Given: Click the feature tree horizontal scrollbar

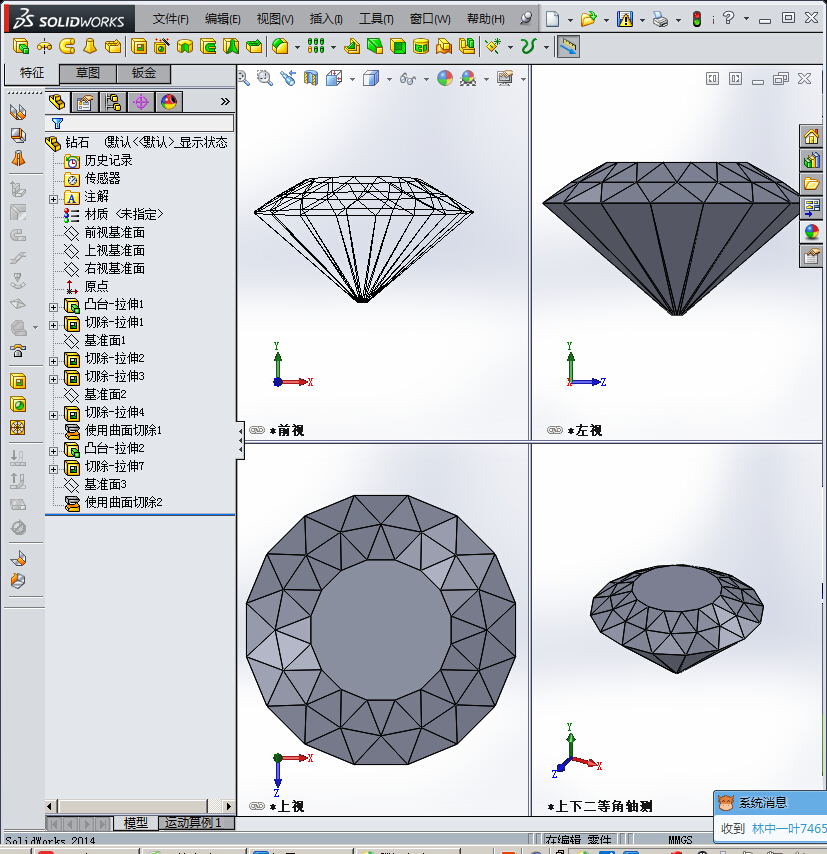Looking at the screenshot, I should click(140, 806).
